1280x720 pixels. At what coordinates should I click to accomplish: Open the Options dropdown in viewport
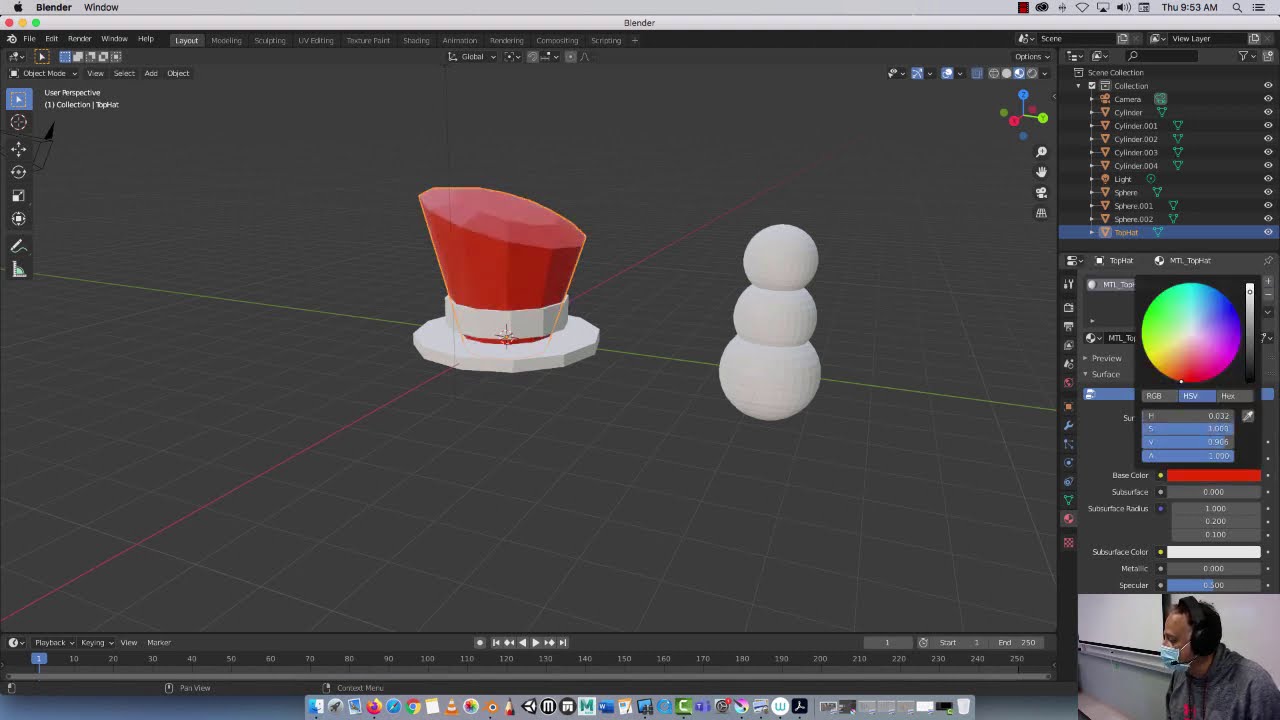1032,56
